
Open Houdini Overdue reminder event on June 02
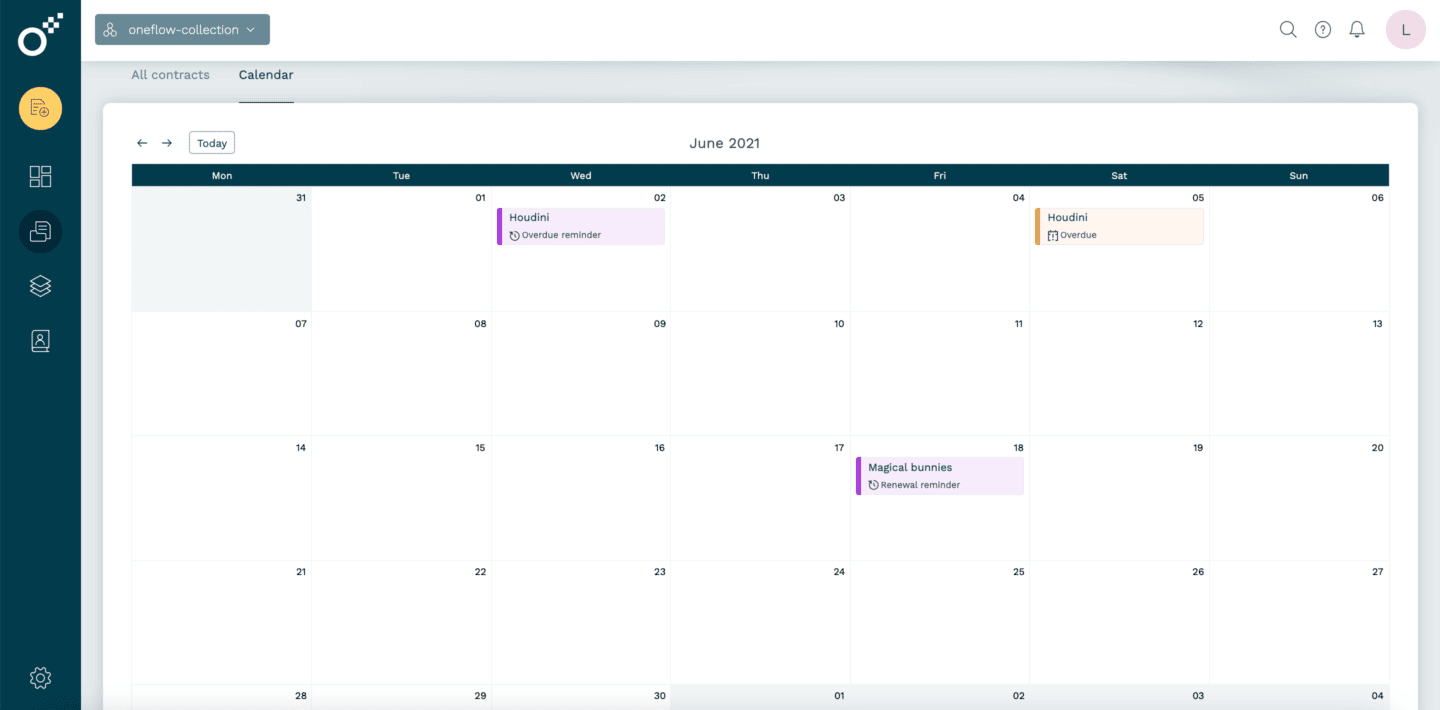[x=581, y=226]
